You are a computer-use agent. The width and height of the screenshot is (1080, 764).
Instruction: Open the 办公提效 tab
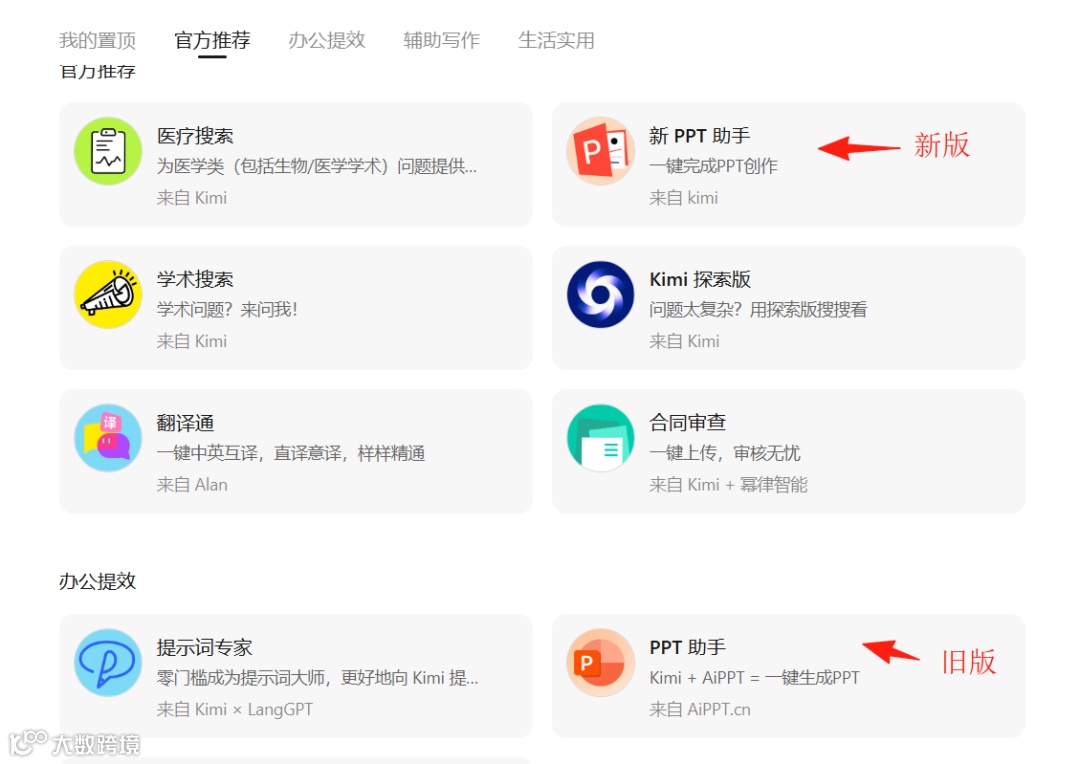[326, 41]
